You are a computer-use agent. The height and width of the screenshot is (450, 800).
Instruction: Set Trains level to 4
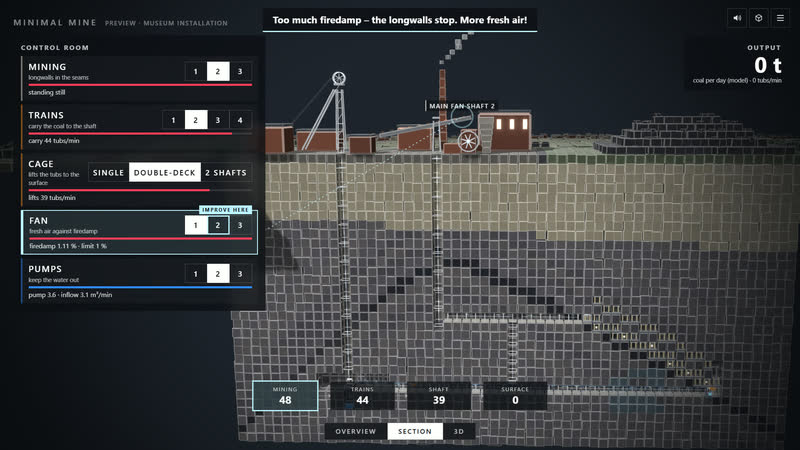(240, 120)
